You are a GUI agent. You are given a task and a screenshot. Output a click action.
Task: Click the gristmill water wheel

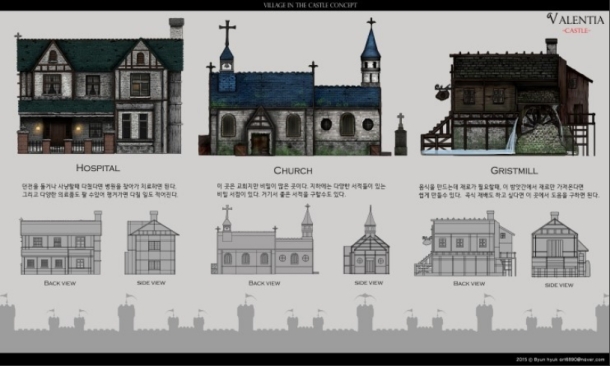click(540, 121)
